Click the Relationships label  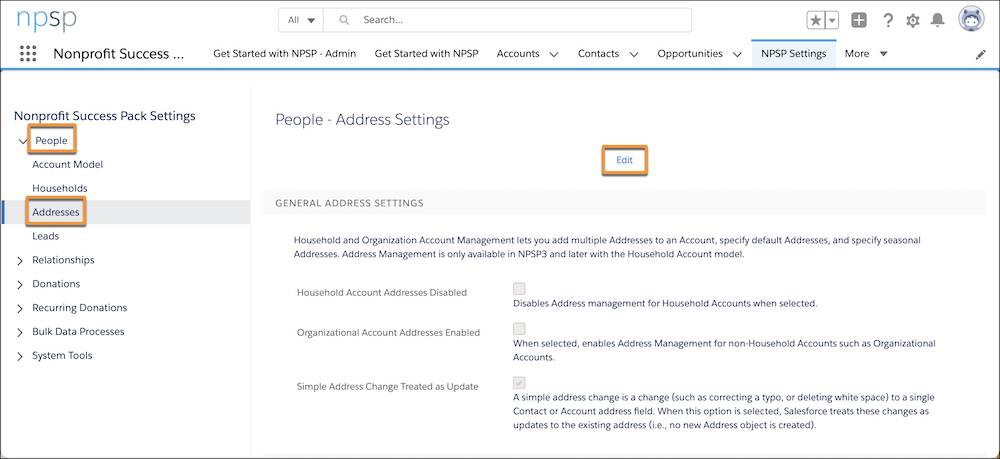(x=63, y=260)
